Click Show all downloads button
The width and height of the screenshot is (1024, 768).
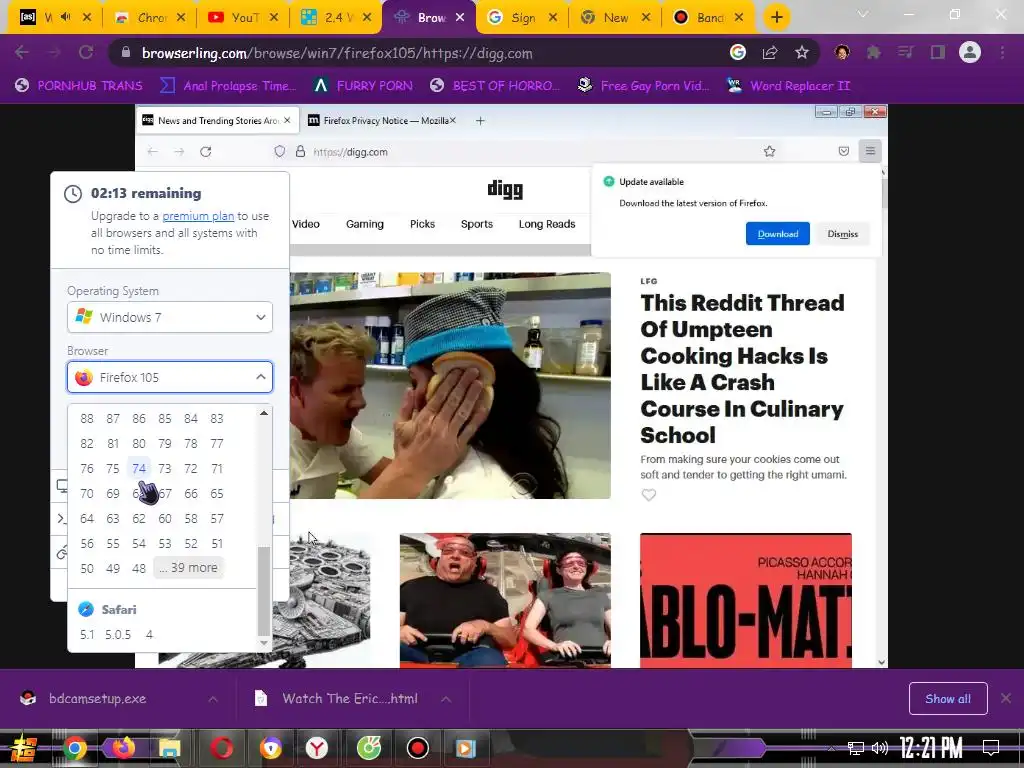click(948, 699)
